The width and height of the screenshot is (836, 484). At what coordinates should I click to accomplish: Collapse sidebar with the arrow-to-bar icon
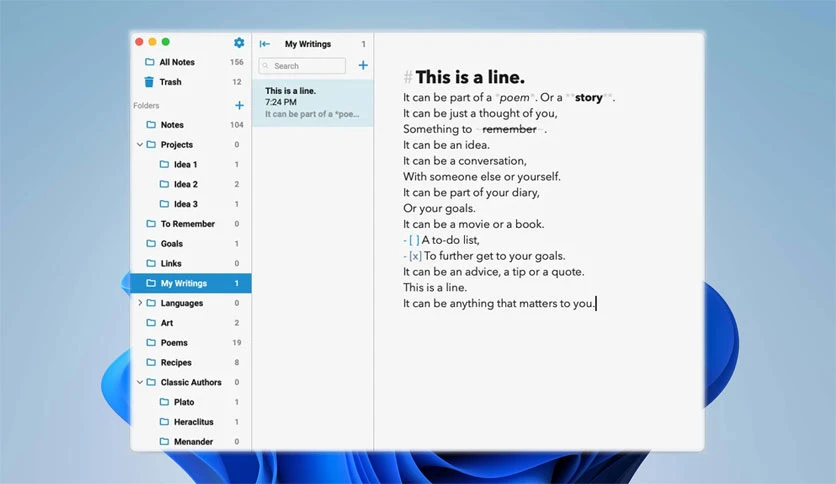pos(264,44)
